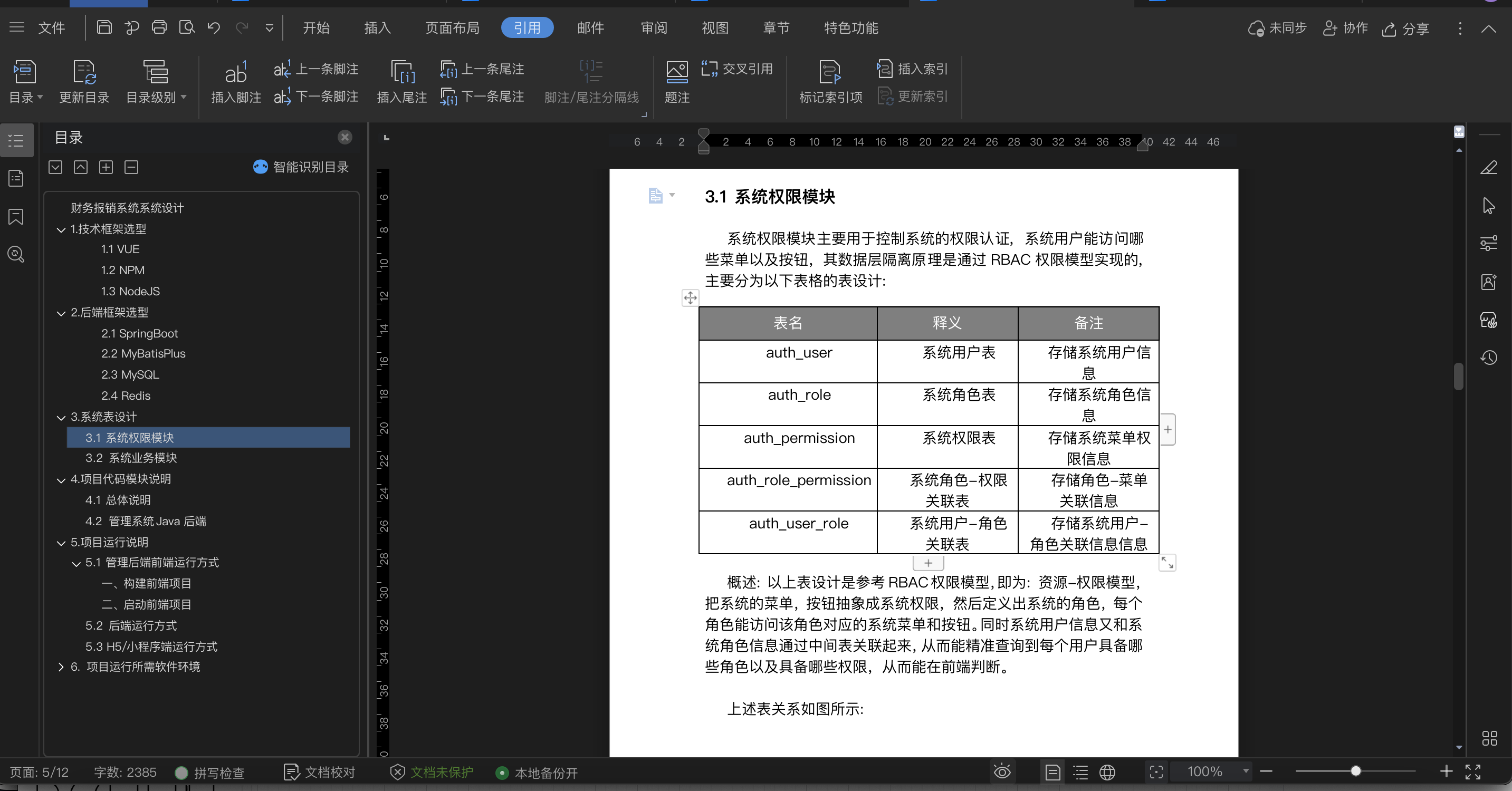
Task: Expand the 6. 项目运行所需软件环境 node
Action: pyautogui.click(x=61, y=667)
